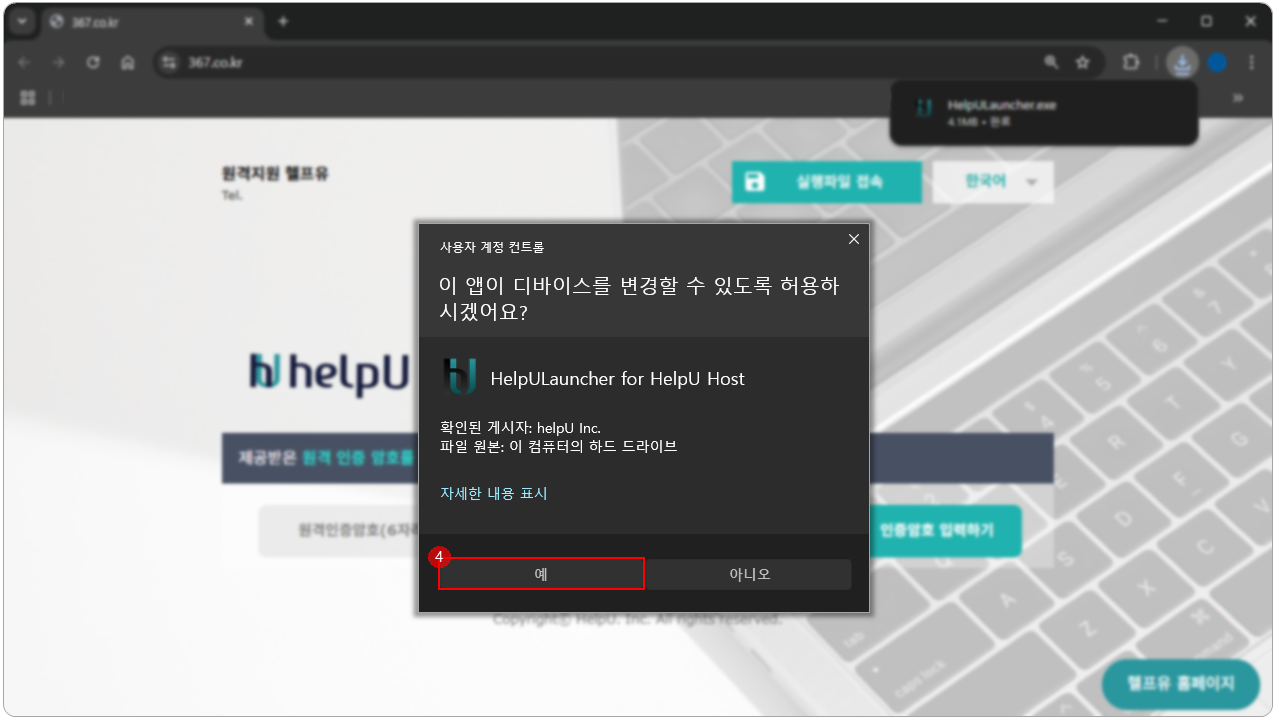1280x720 pixels.
Task: Open the browser profile avatar
Action: 1217,62
